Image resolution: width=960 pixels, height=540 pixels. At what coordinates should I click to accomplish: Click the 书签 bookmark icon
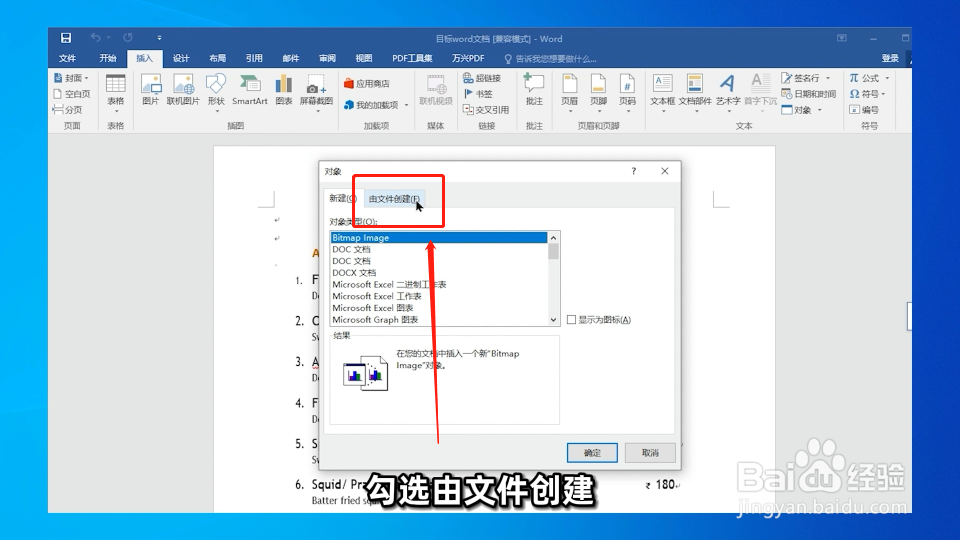[478, 94]
